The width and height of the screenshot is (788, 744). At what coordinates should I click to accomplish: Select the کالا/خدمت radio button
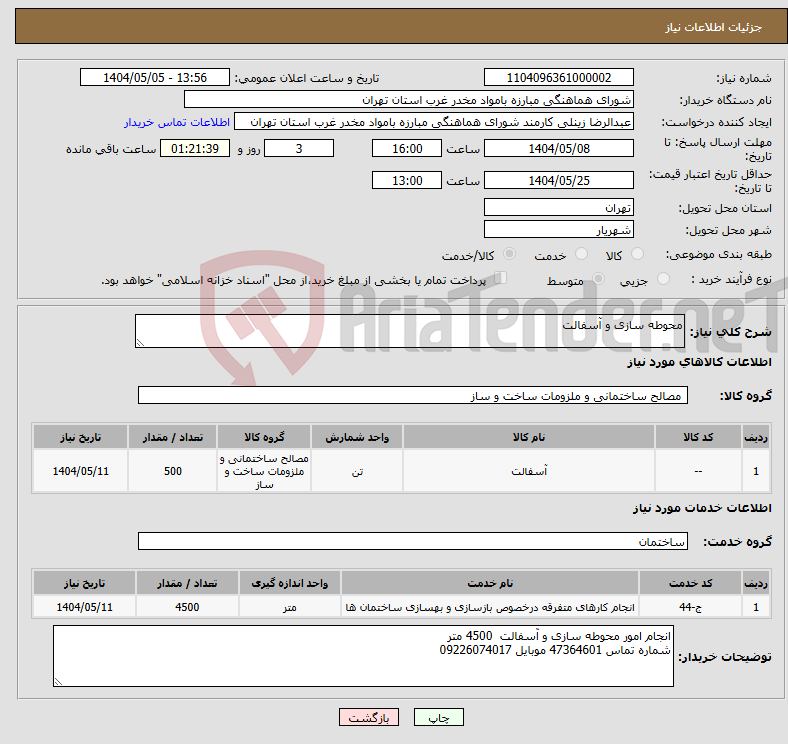click(x=510, y=254)
